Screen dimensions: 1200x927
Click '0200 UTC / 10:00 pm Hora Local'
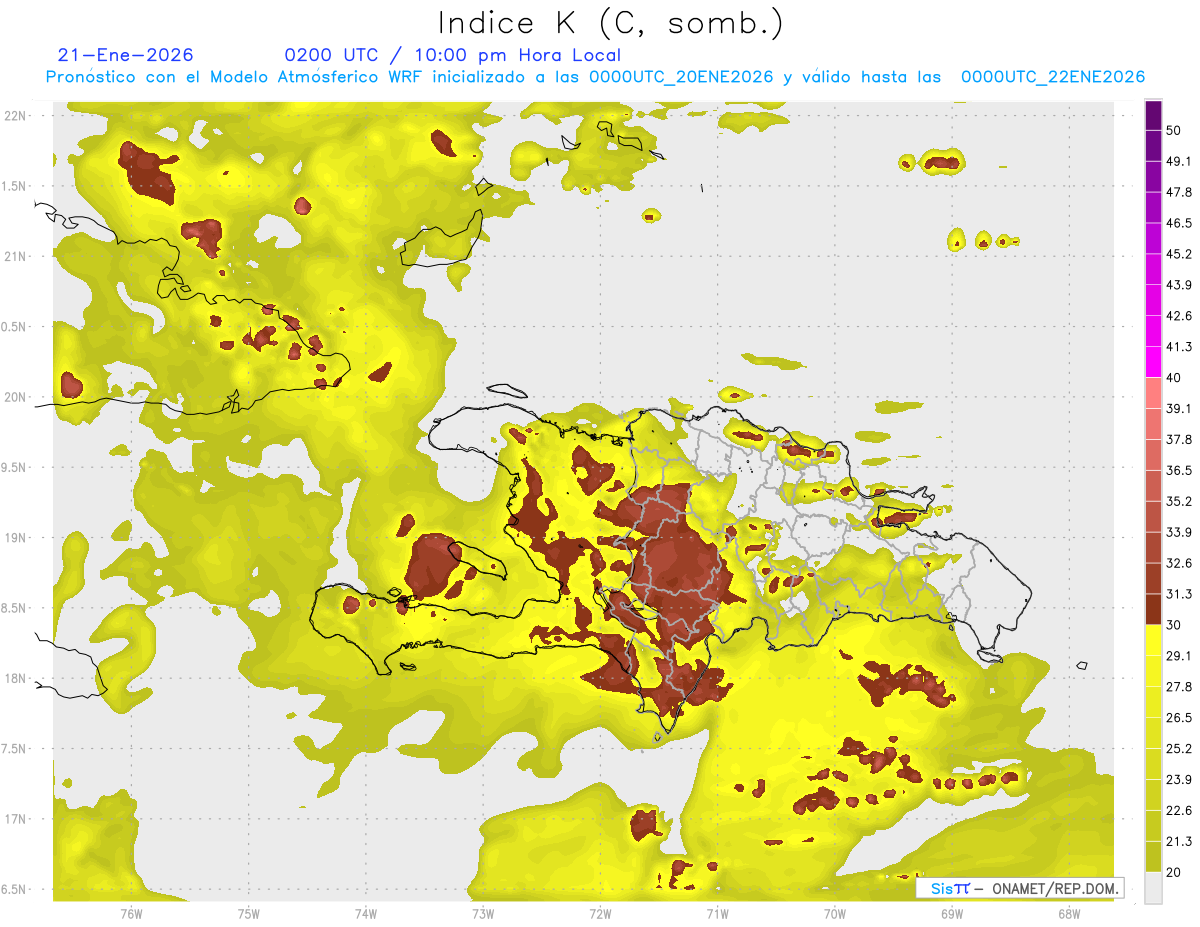453,55
